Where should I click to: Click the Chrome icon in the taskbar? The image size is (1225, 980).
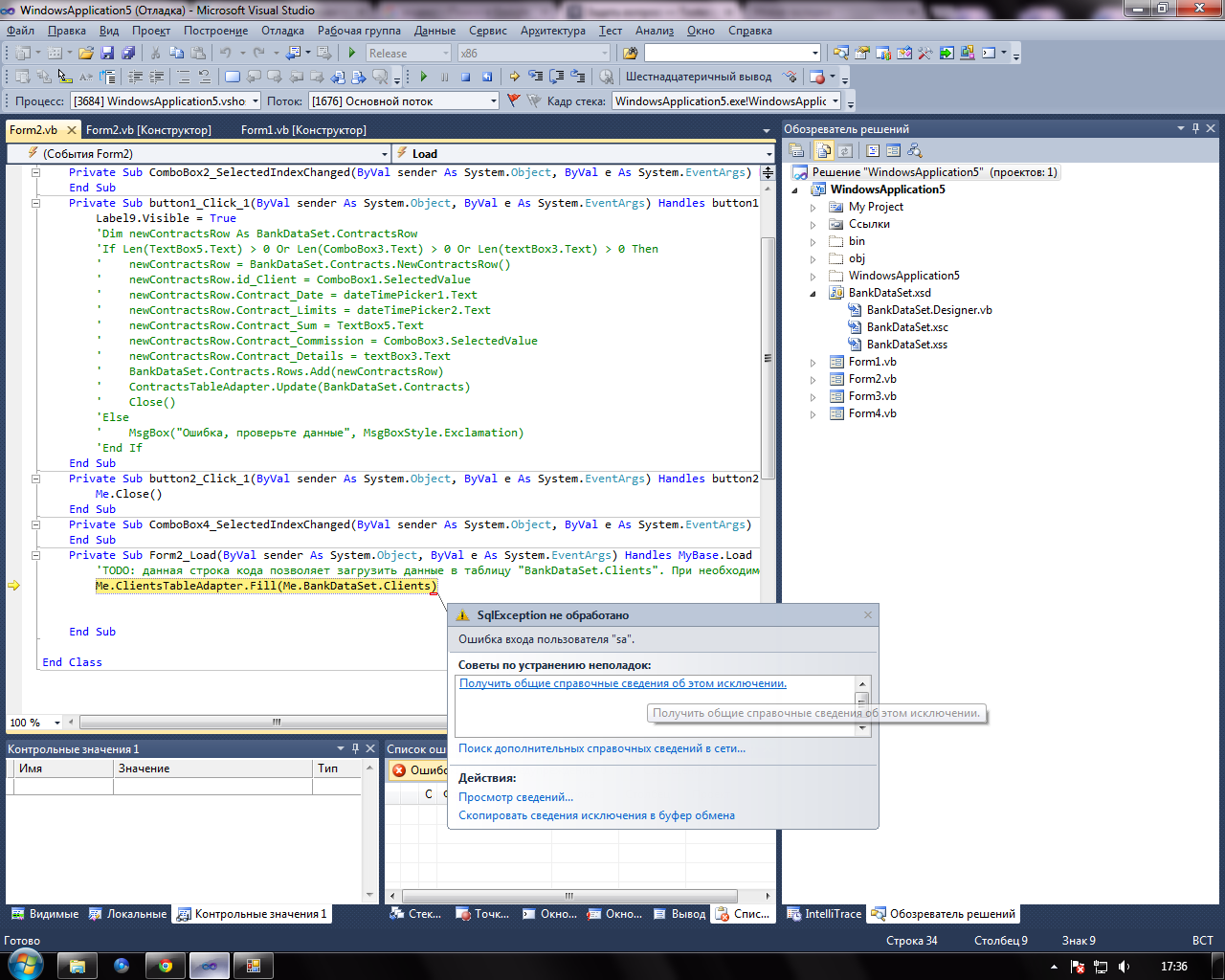tap(166, 966)
